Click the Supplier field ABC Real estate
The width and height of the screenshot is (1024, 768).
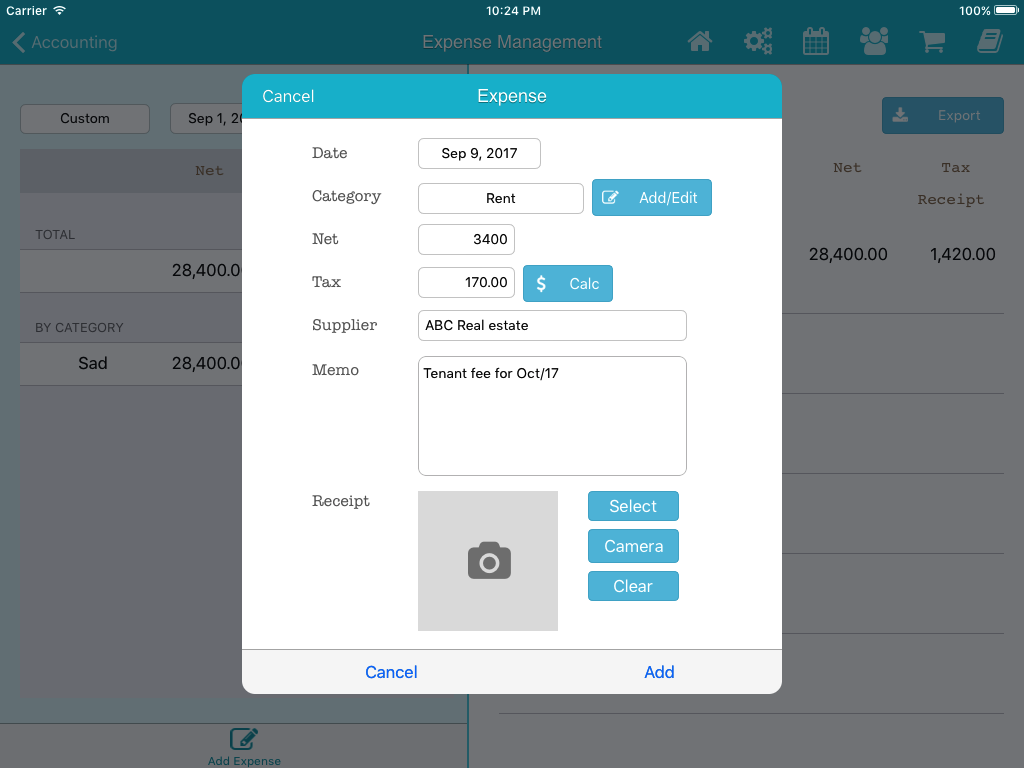tap(552, 326)
